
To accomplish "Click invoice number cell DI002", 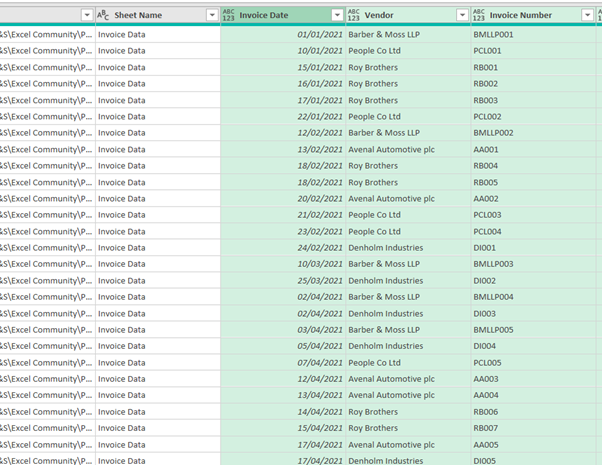I will pos(533,281).
